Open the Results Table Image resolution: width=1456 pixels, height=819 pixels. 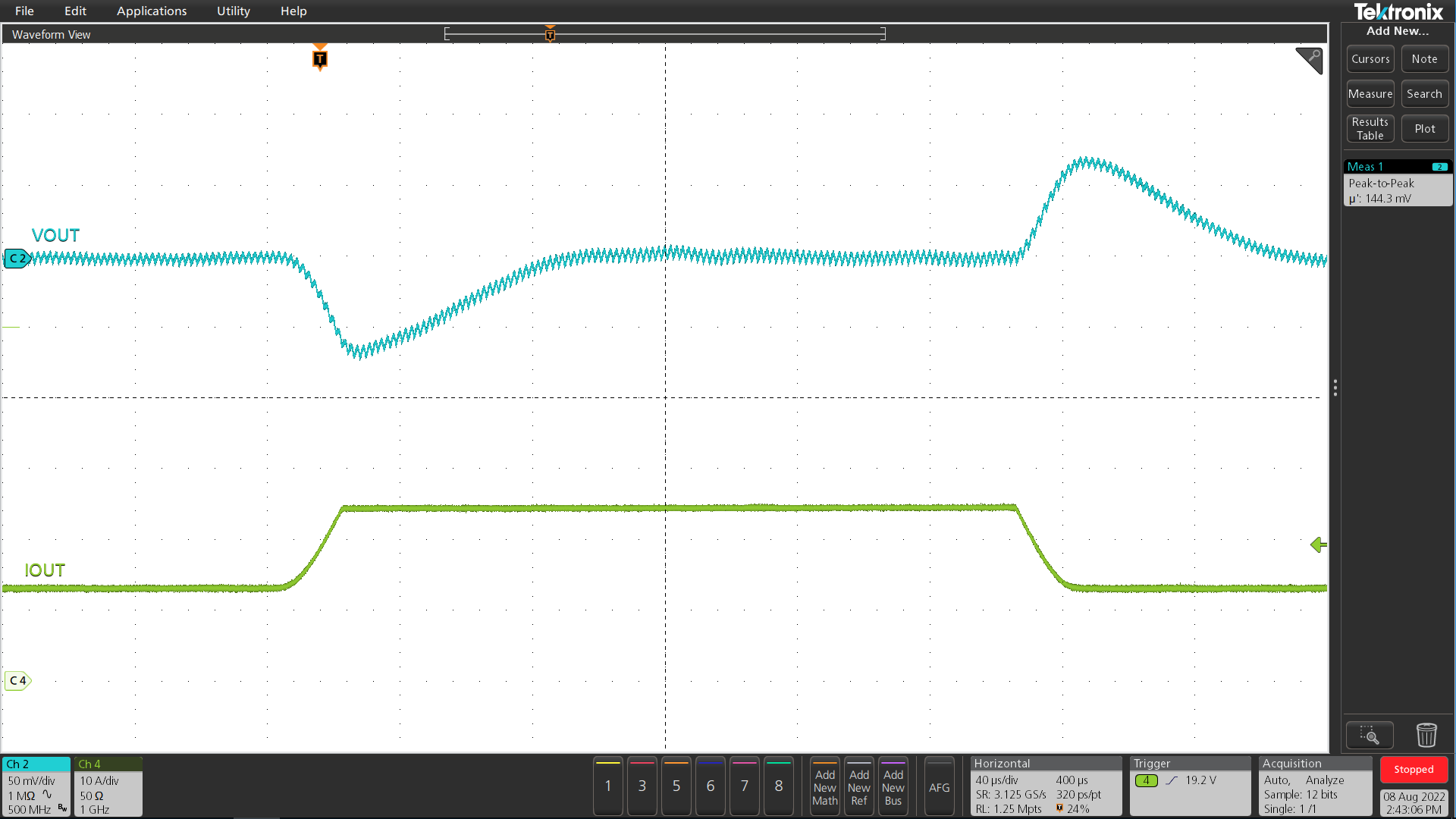tap(1370, 128)
